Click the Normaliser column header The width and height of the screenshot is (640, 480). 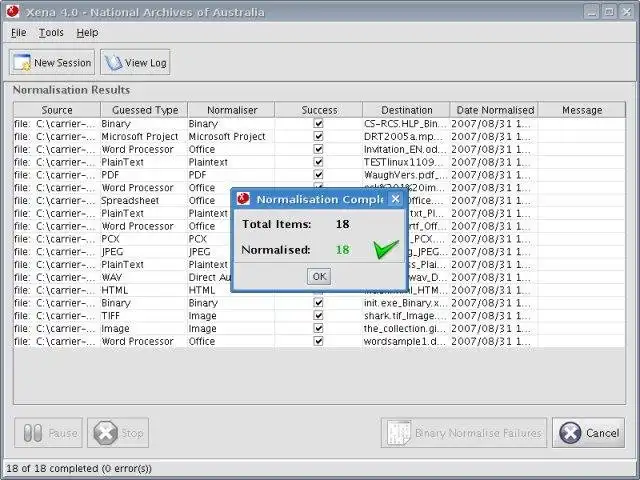pyautogui.click(x=231, y=110)
